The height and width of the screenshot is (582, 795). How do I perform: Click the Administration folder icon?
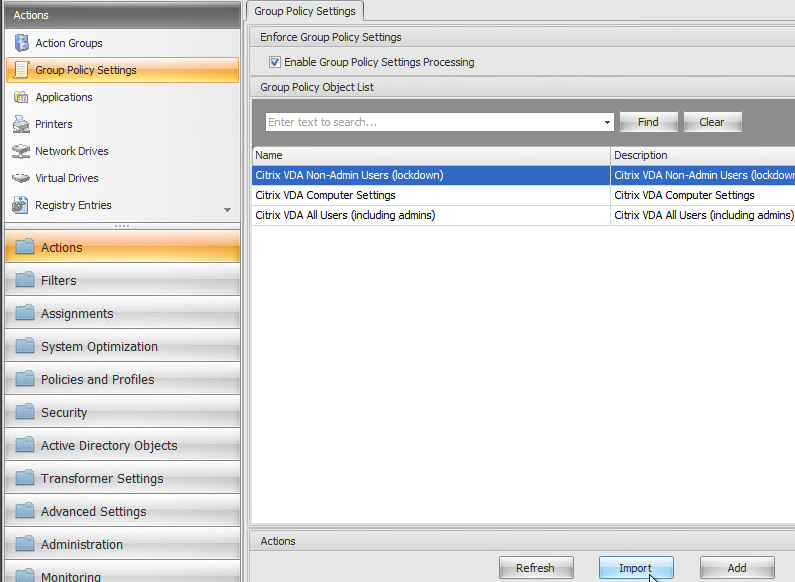coord(24,543)
